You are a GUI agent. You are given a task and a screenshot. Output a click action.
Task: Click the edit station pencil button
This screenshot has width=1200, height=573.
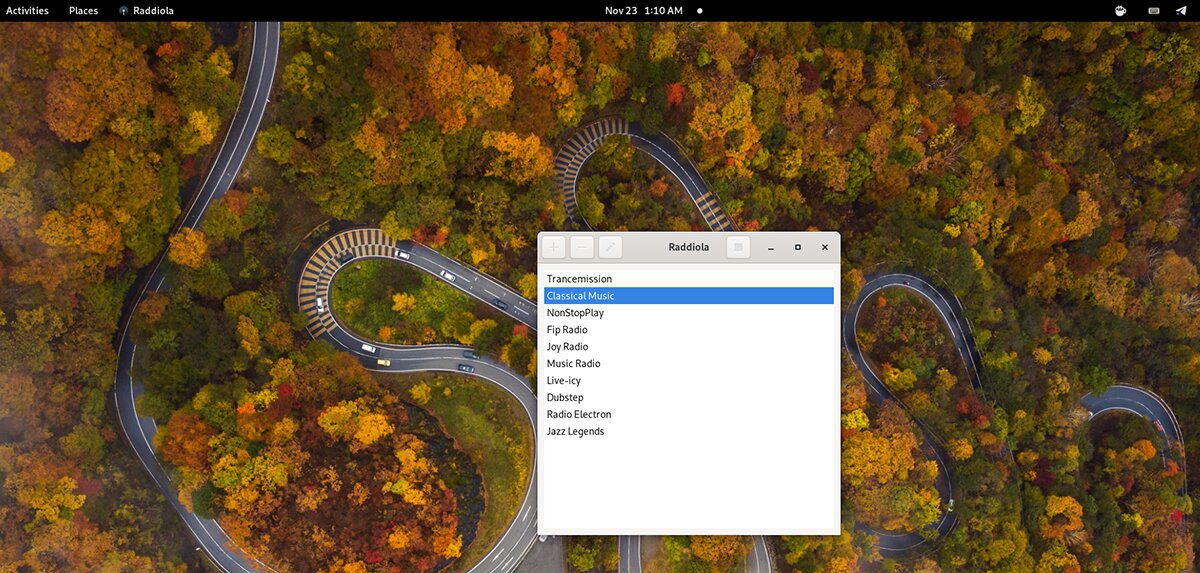[610, 247]
